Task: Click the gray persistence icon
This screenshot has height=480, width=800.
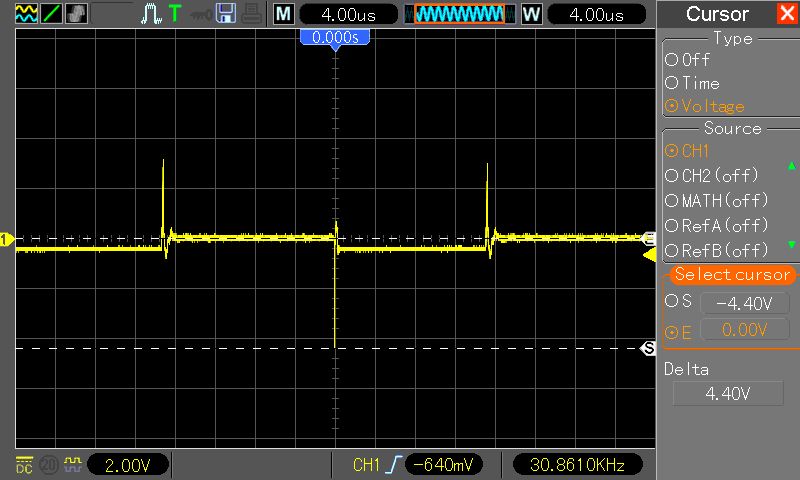Action: click(77, 14)
